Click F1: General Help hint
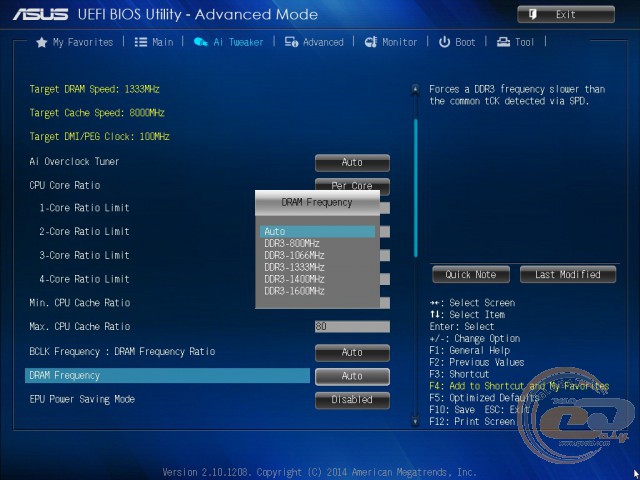The image size is (640, 480). pos(469,350)
